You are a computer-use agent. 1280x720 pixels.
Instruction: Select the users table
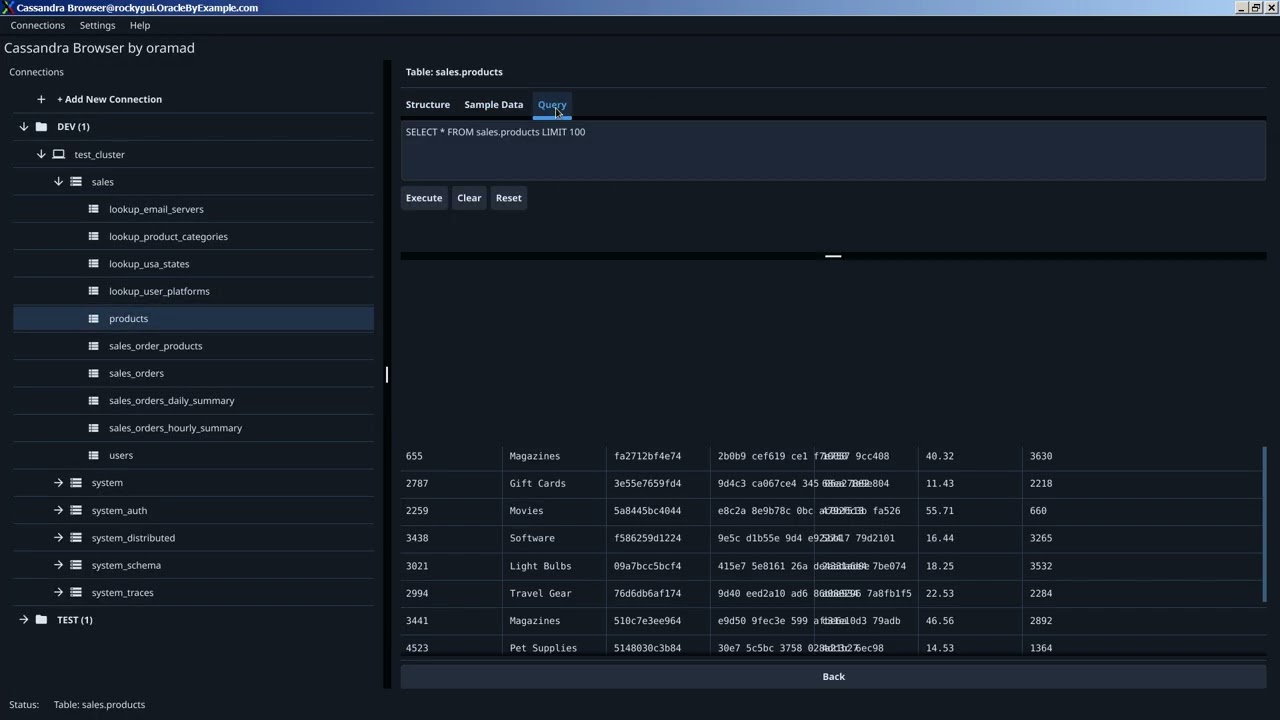coord(121,455)
